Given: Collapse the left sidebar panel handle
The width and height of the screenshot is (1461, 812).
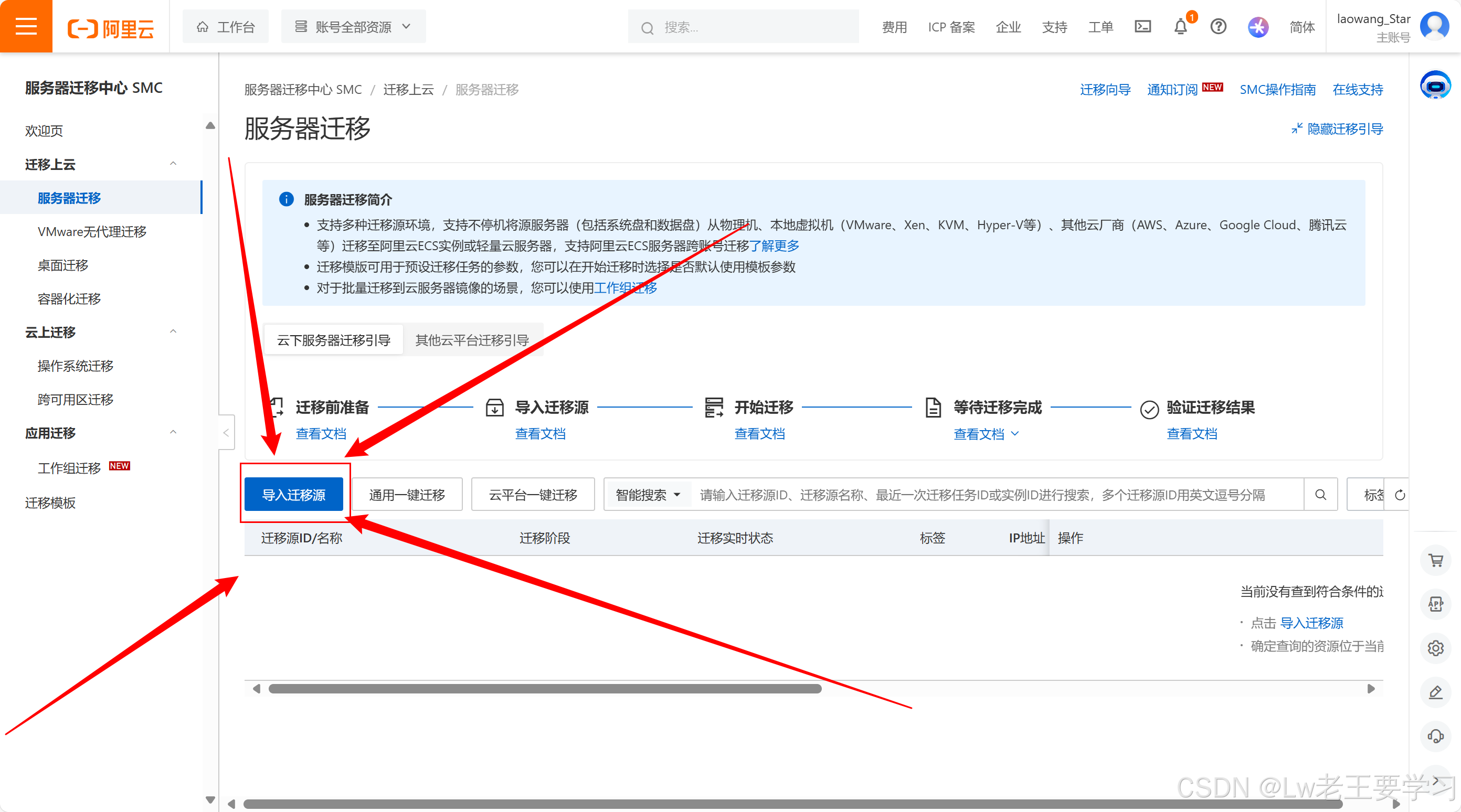Looking at the screenshot, I should [x=226, y=433].
